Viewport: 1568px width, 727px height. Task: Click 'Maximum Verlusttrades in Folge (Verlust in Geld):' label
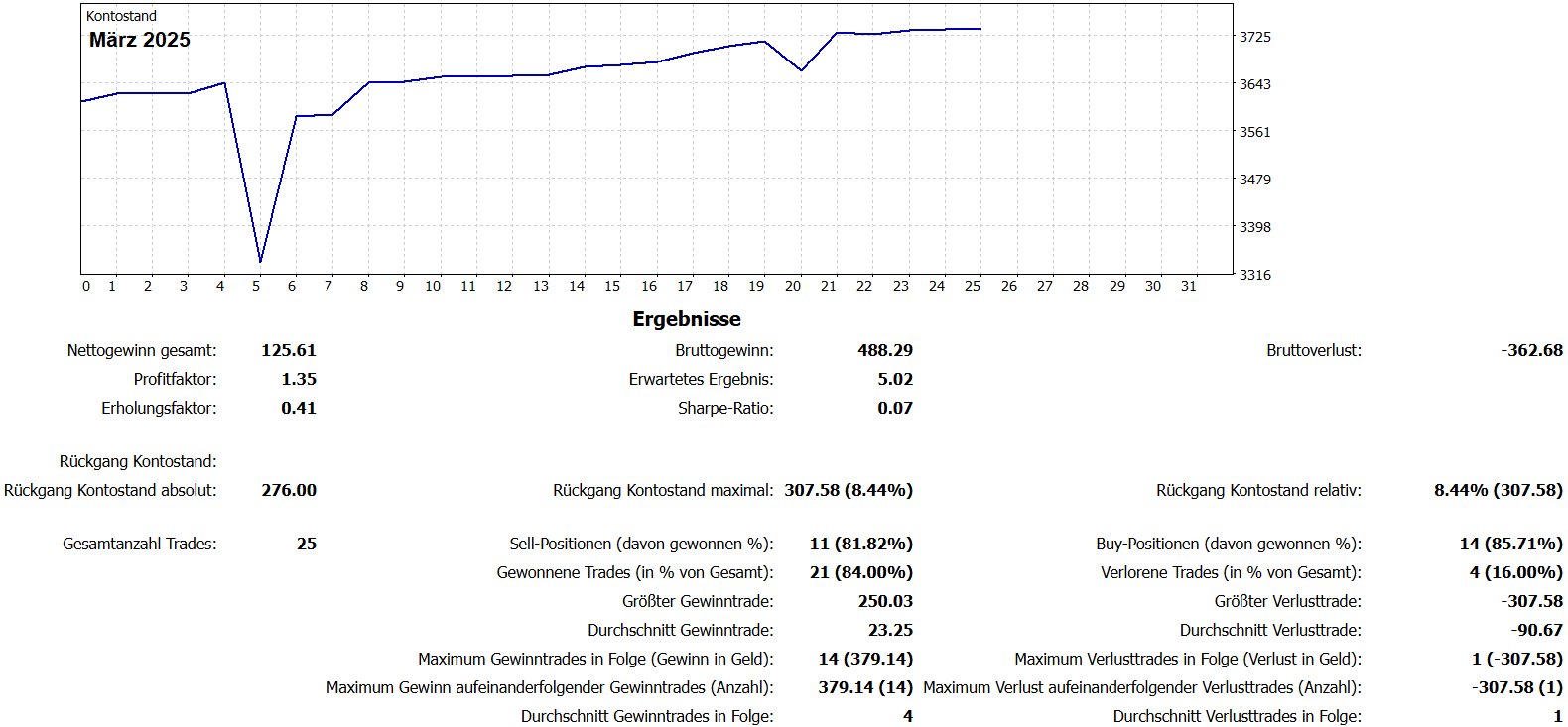click(x=1188, y=659)
